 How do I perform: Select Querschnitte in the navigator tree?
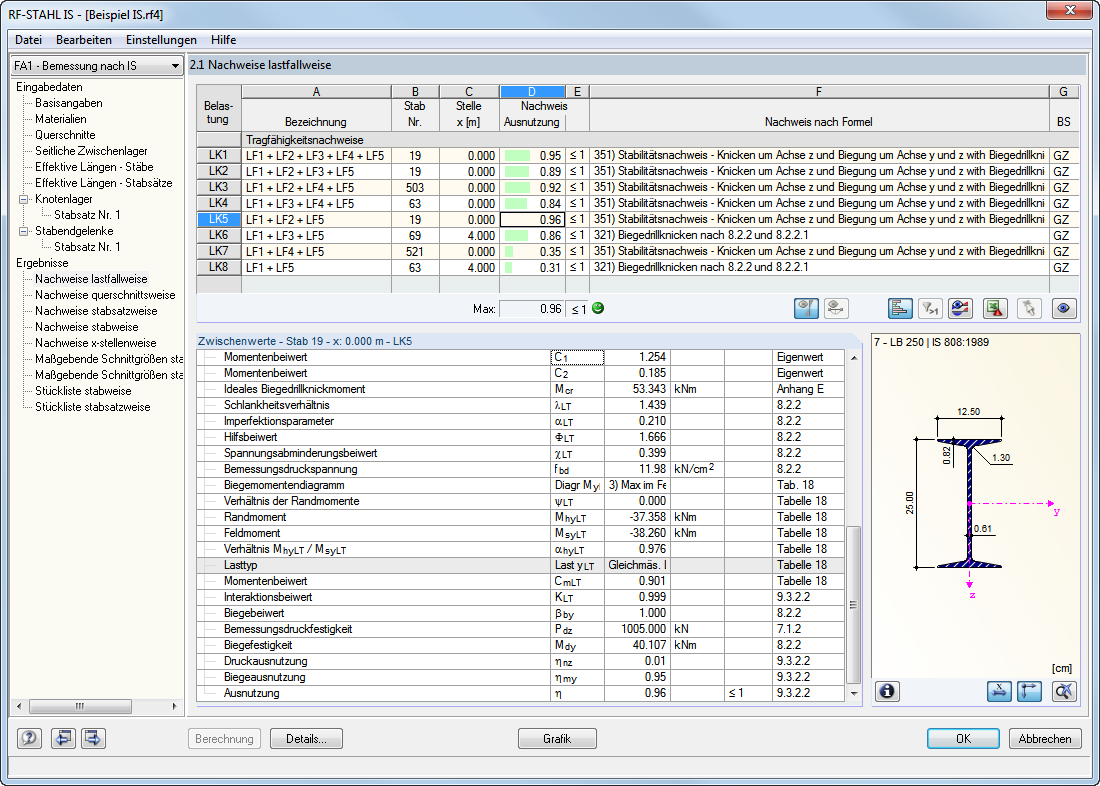click(x=65, y=135)
